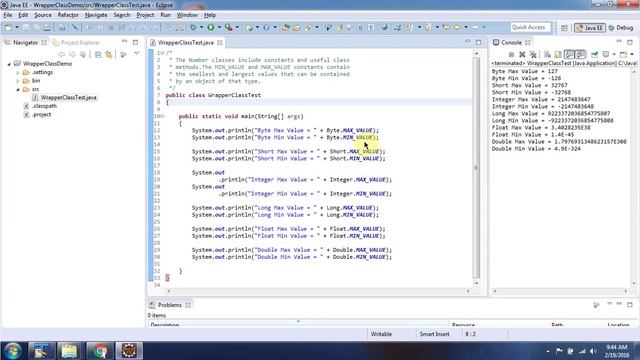Screen dimensions: 640x360
Task: Open File Explorer from the taskbar
Action: tap(69, 351)
